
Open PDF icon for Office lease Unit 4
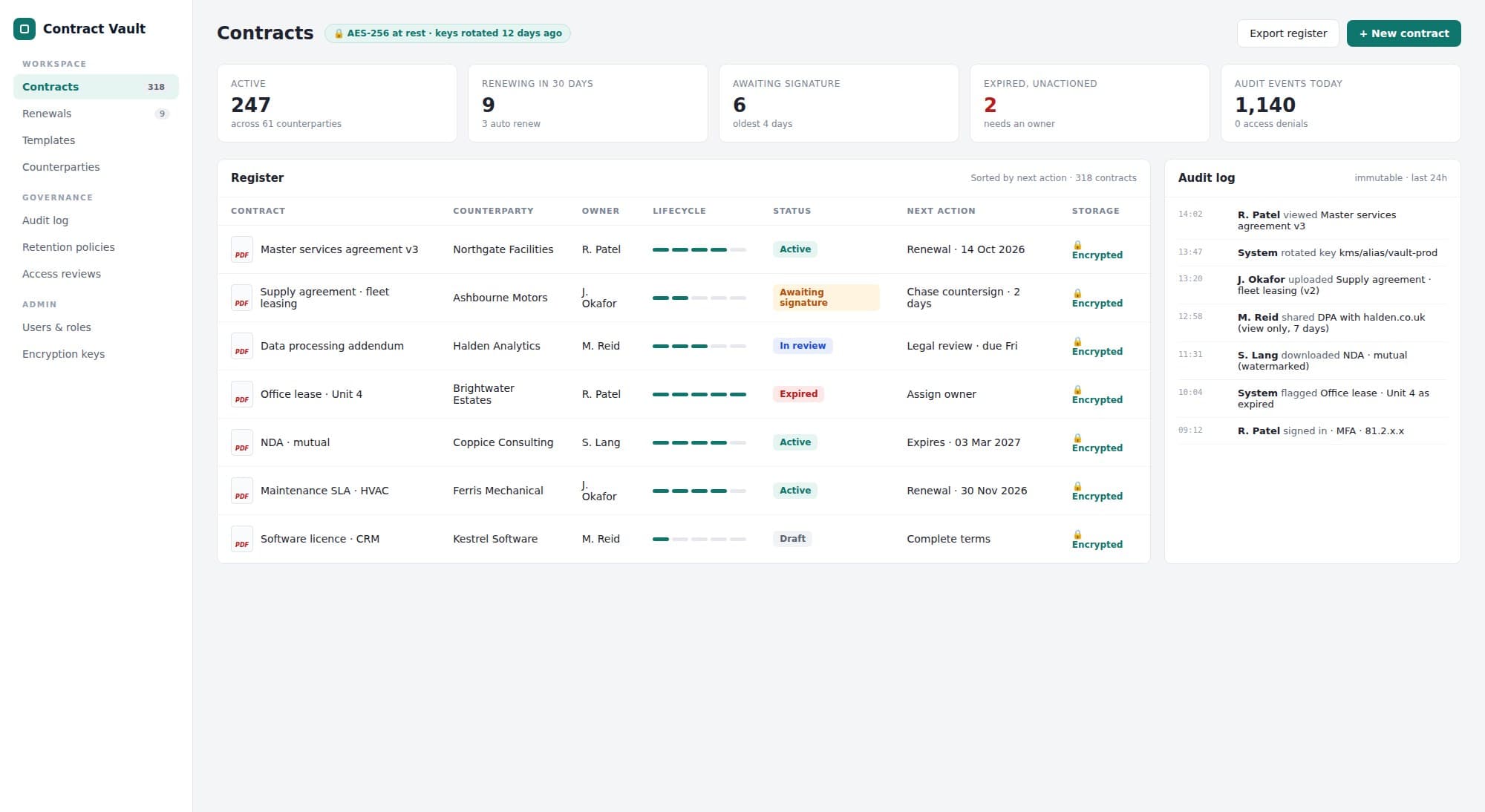[242, 394]
